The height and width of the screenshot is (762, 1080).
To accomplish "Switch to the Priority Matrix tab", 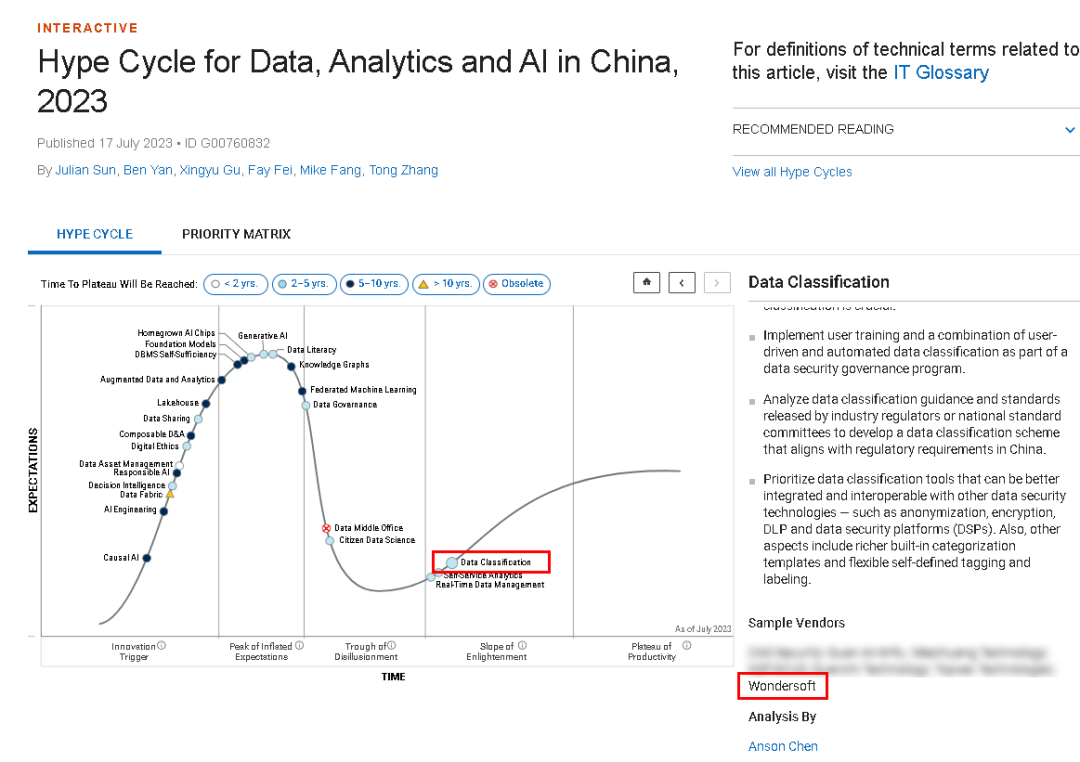I will click(x=236, y=234).
